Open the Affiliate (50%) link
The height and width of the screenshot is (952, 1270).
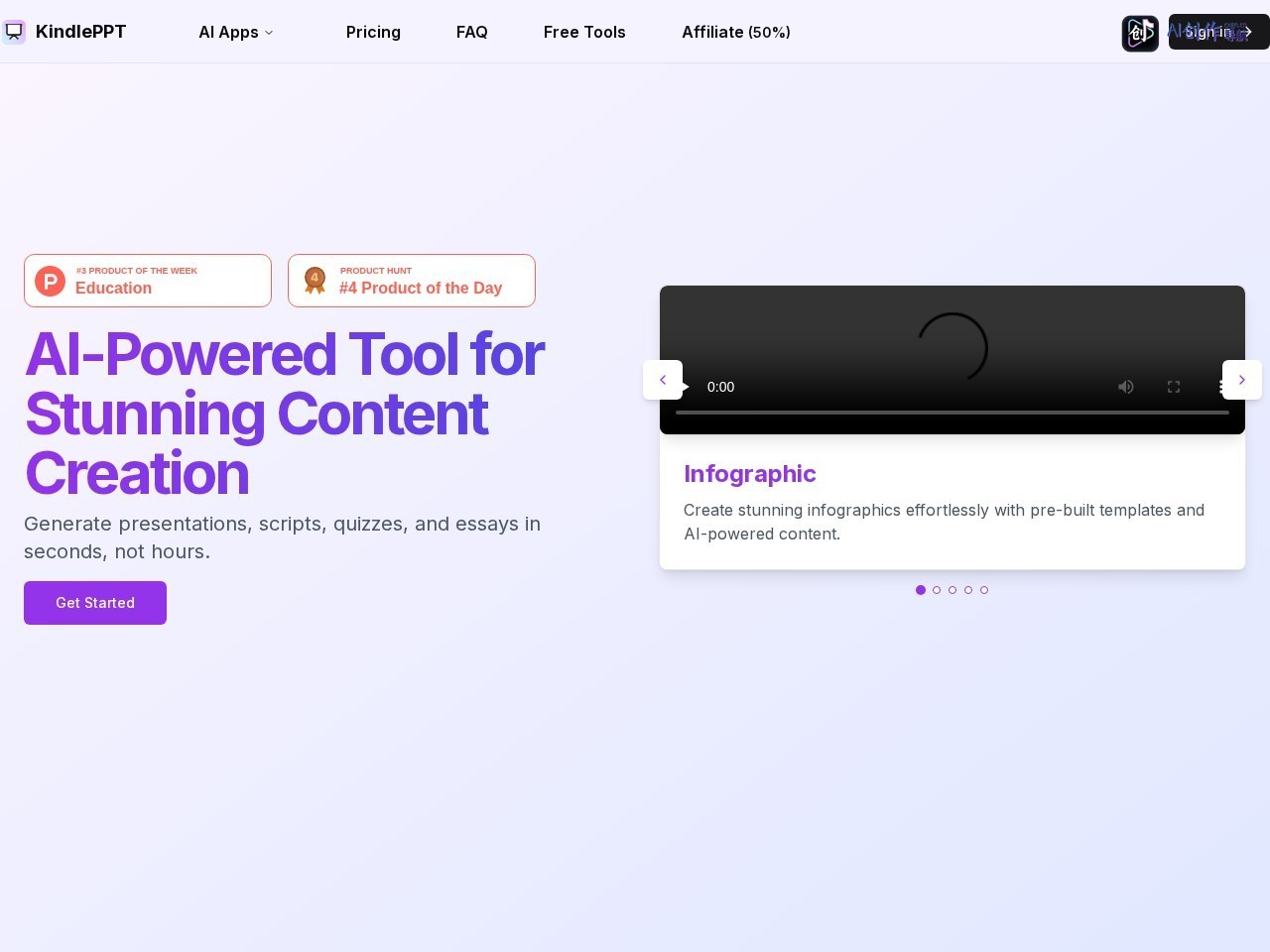coord(736,32)
